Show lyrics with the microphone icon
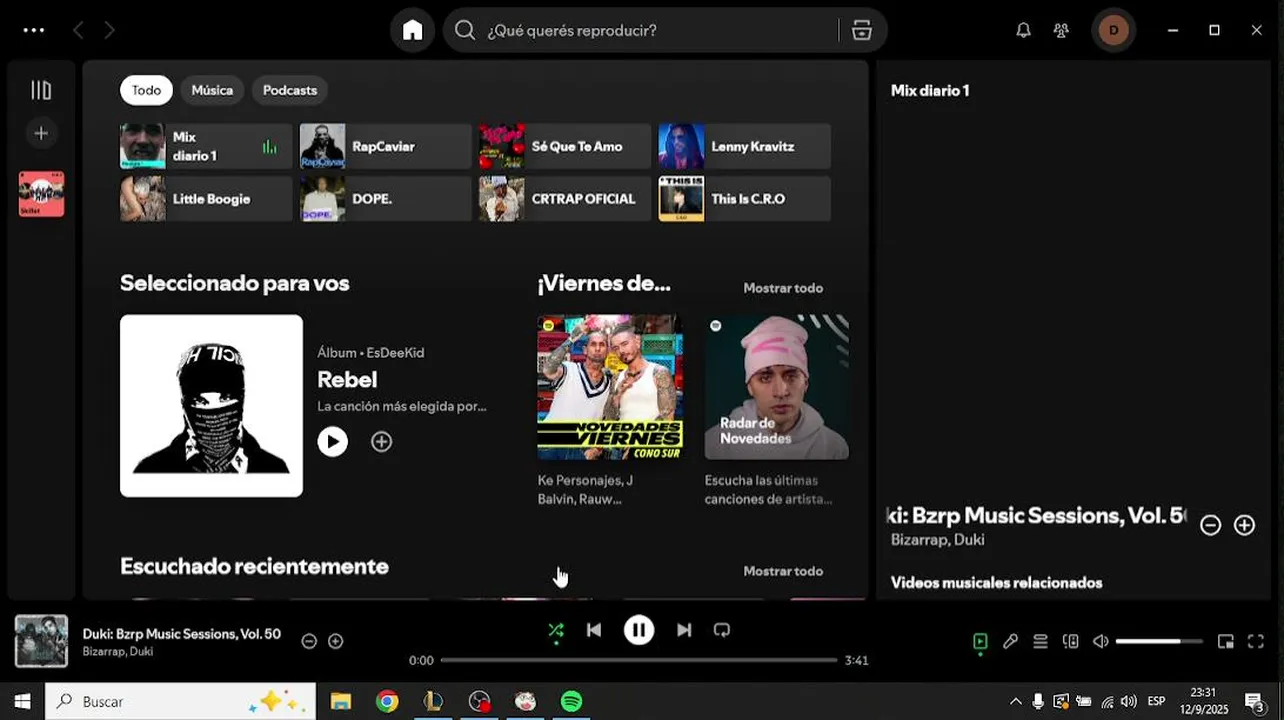1284x720 pixels. pyautogui.click(x=1010, y=641)
